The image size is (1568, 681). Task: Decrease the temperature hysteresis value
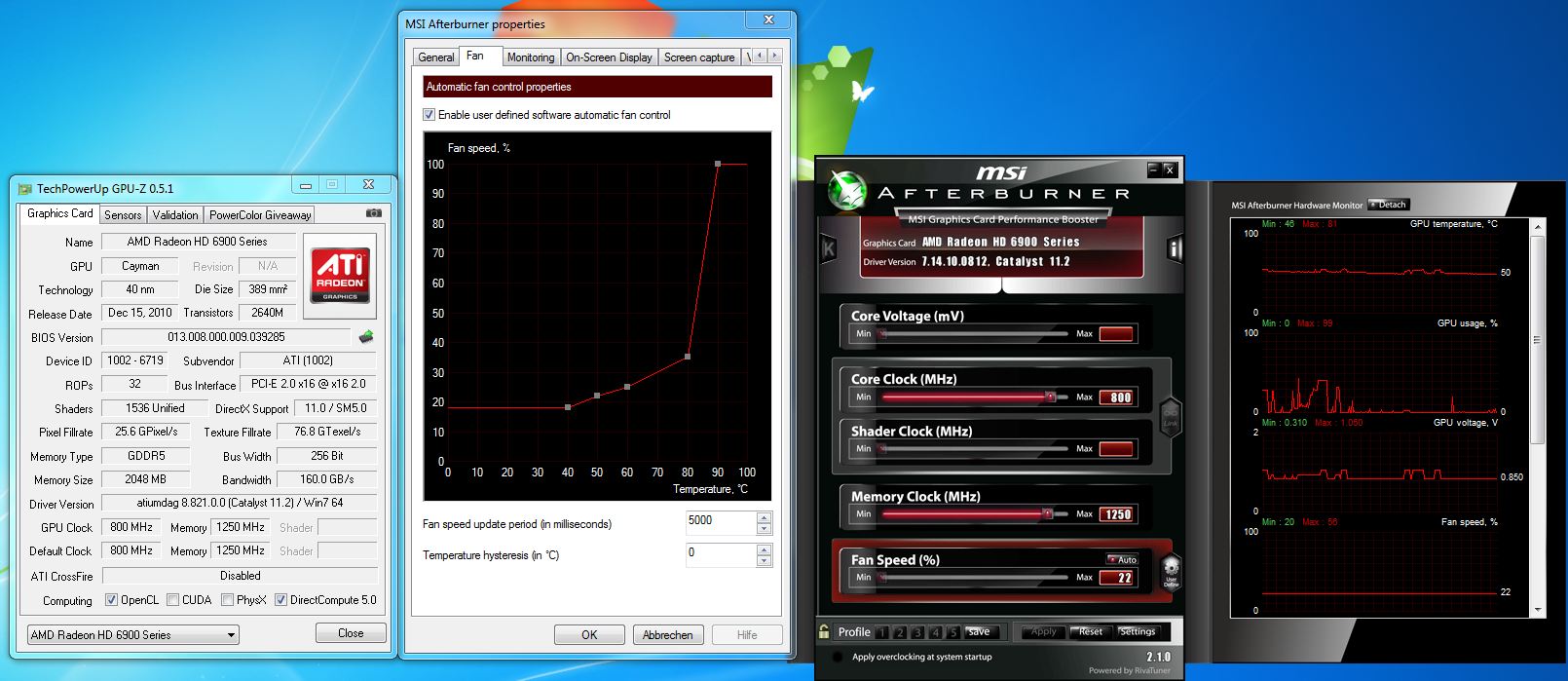764,561
